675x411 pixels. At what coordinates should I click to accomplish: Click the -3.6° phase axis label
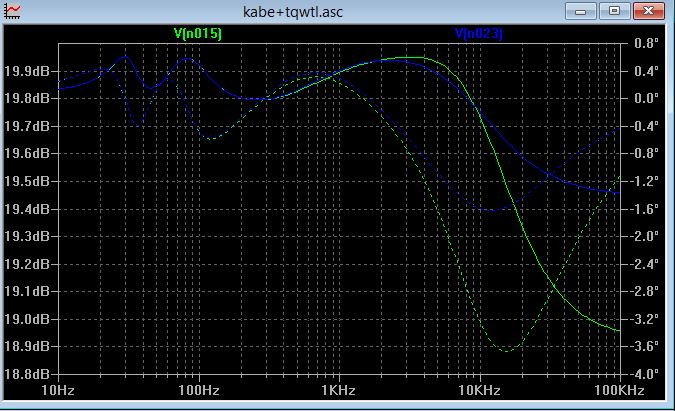coord(643,346)
